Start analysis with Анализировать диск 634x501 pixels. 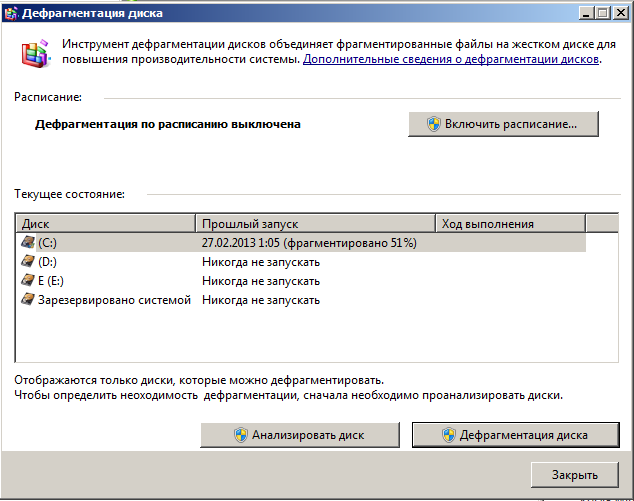coord(300,435)
